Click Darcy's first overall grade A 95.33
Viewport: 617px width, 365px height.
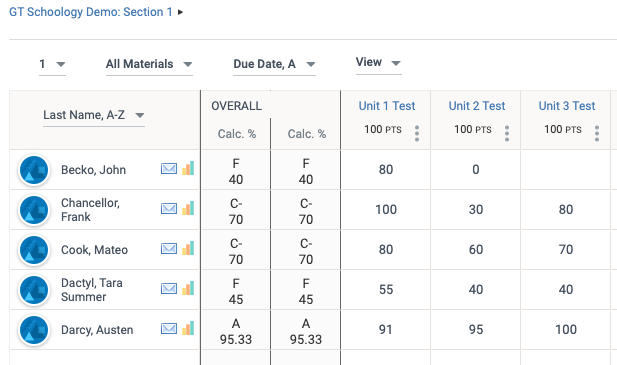click(x=236, y=331)
